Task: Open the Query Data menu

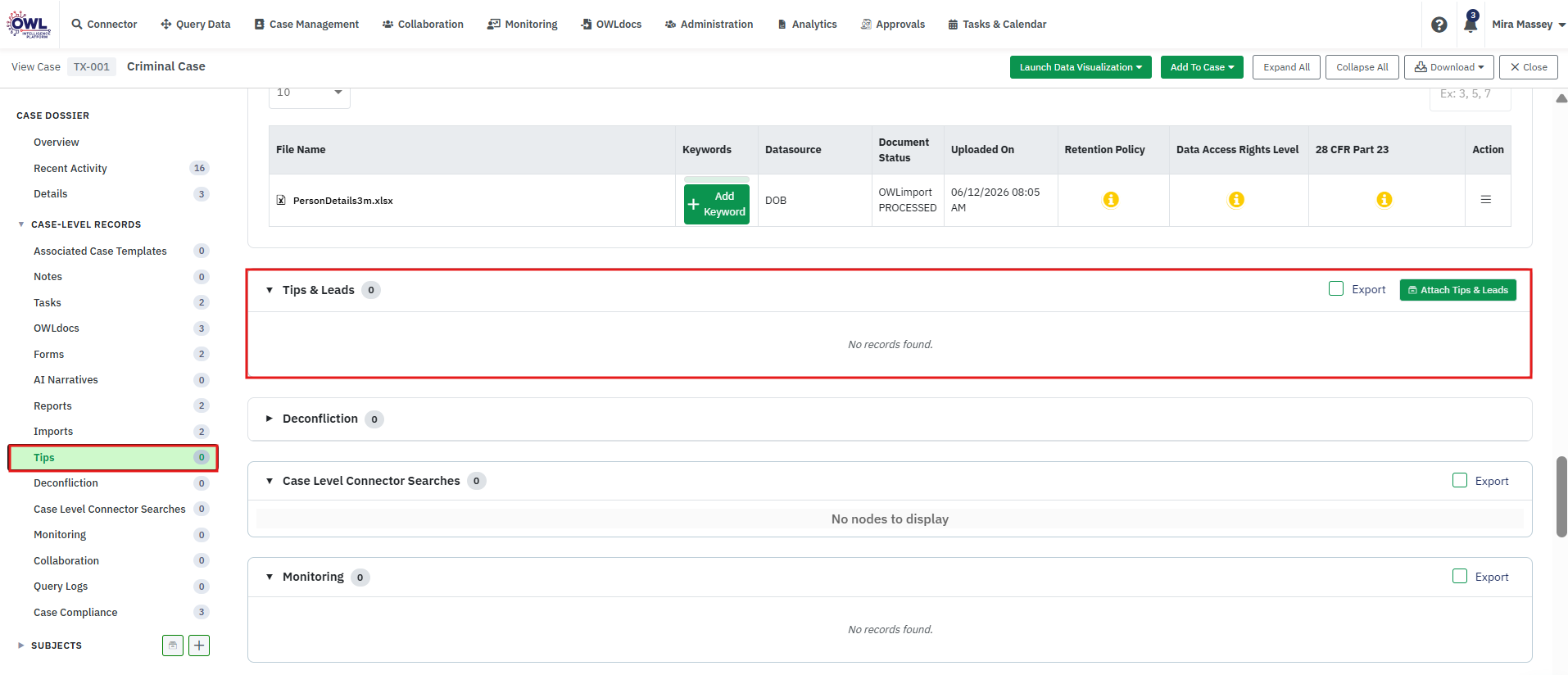Action: coord(195,25)
